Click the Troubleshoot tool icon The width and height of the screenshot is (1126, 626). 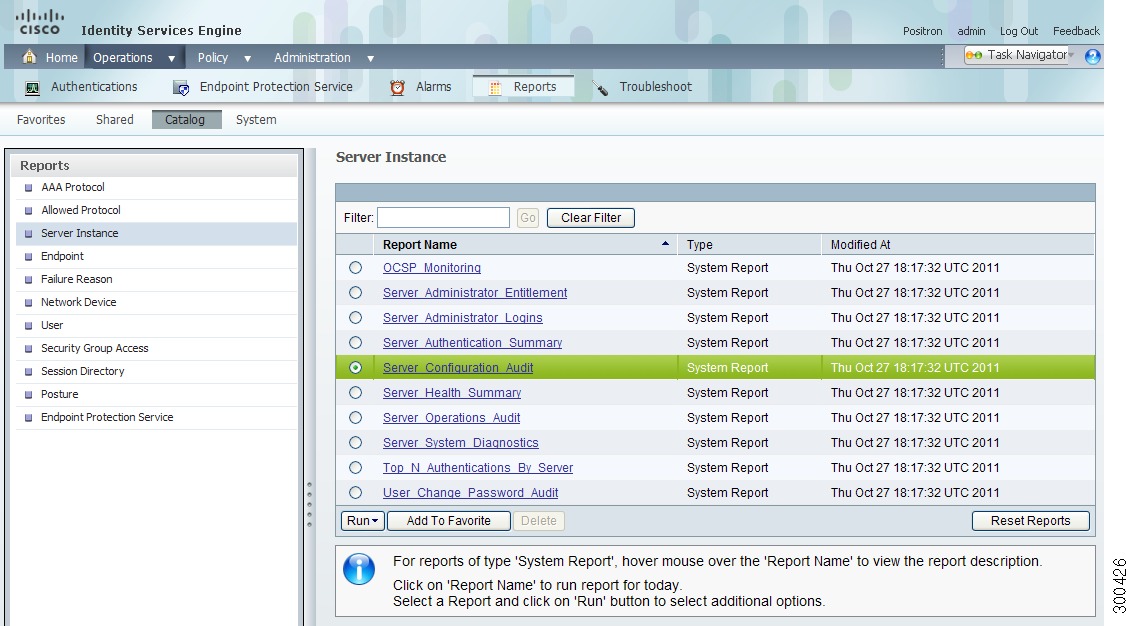[600, 88]
